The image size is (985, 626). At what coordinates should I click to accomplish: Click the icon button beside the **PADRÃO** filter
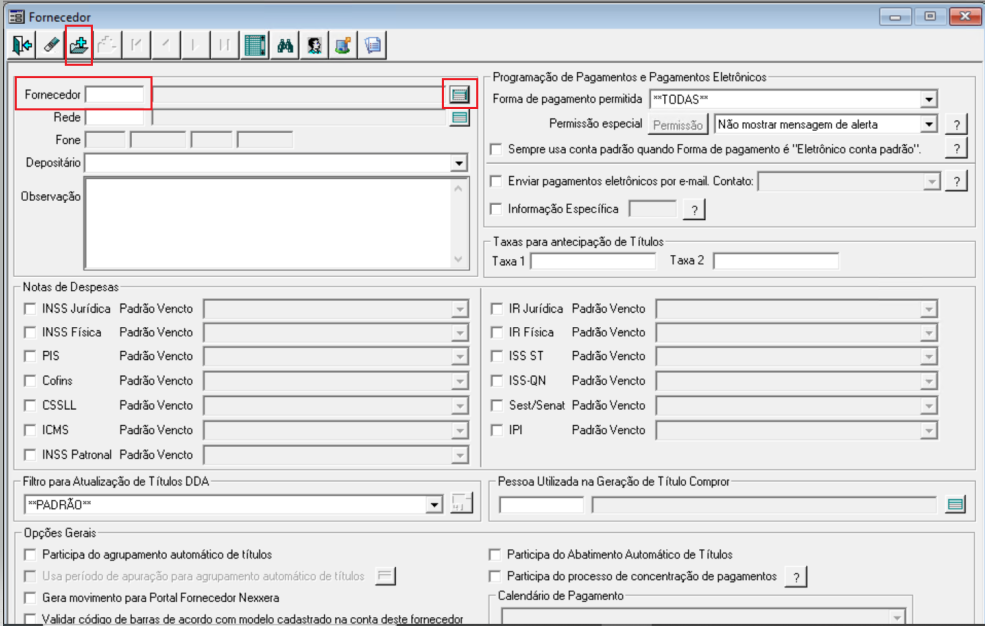(462, 503)
